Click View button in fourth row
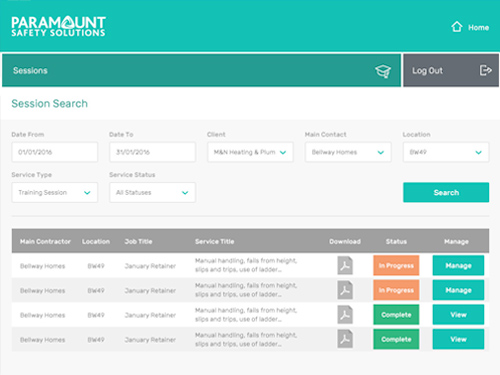The image size is (500, 375). click(458, 339)
